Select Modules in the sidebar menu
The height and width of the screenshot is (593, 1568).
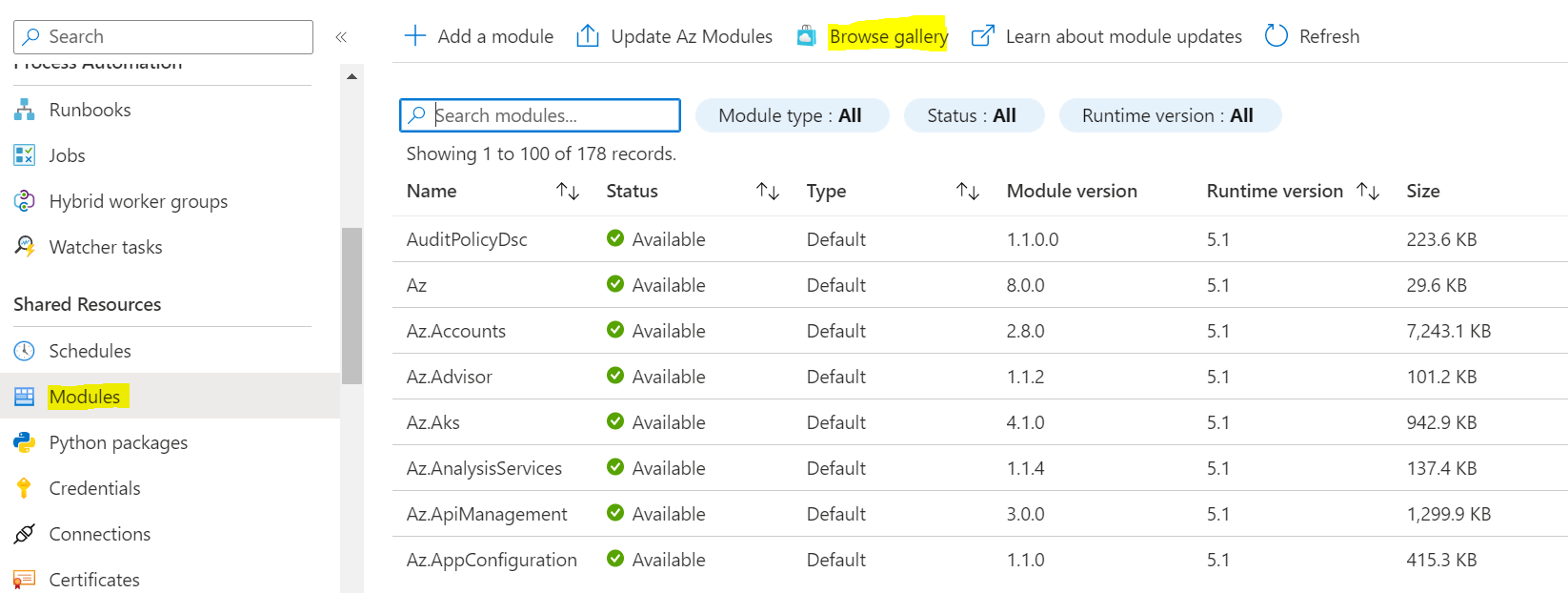tap(85, 397)
